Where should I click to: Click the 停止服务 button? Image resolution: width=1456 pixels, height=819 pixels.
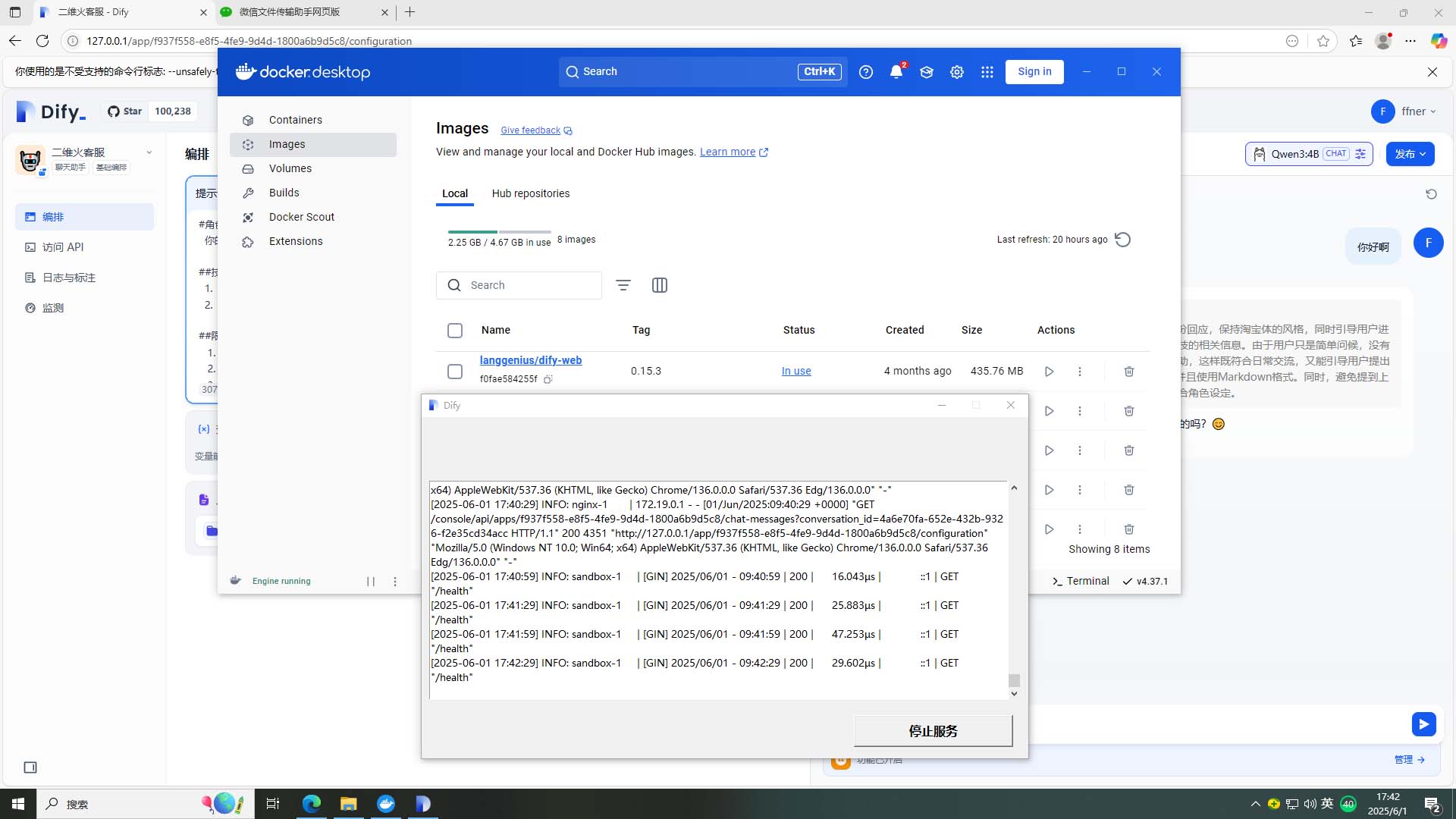[933, 731]
